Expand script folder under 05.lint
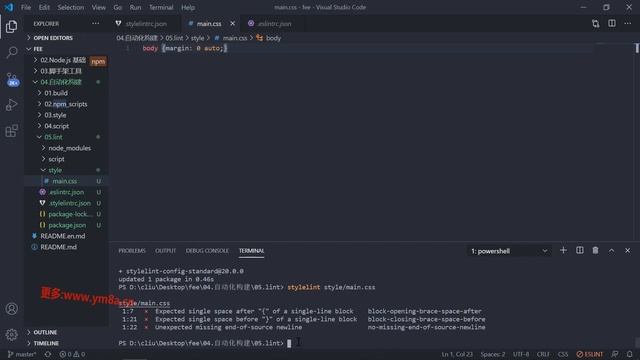The height and width of the screenshot is (360, 640). (56, 159)
